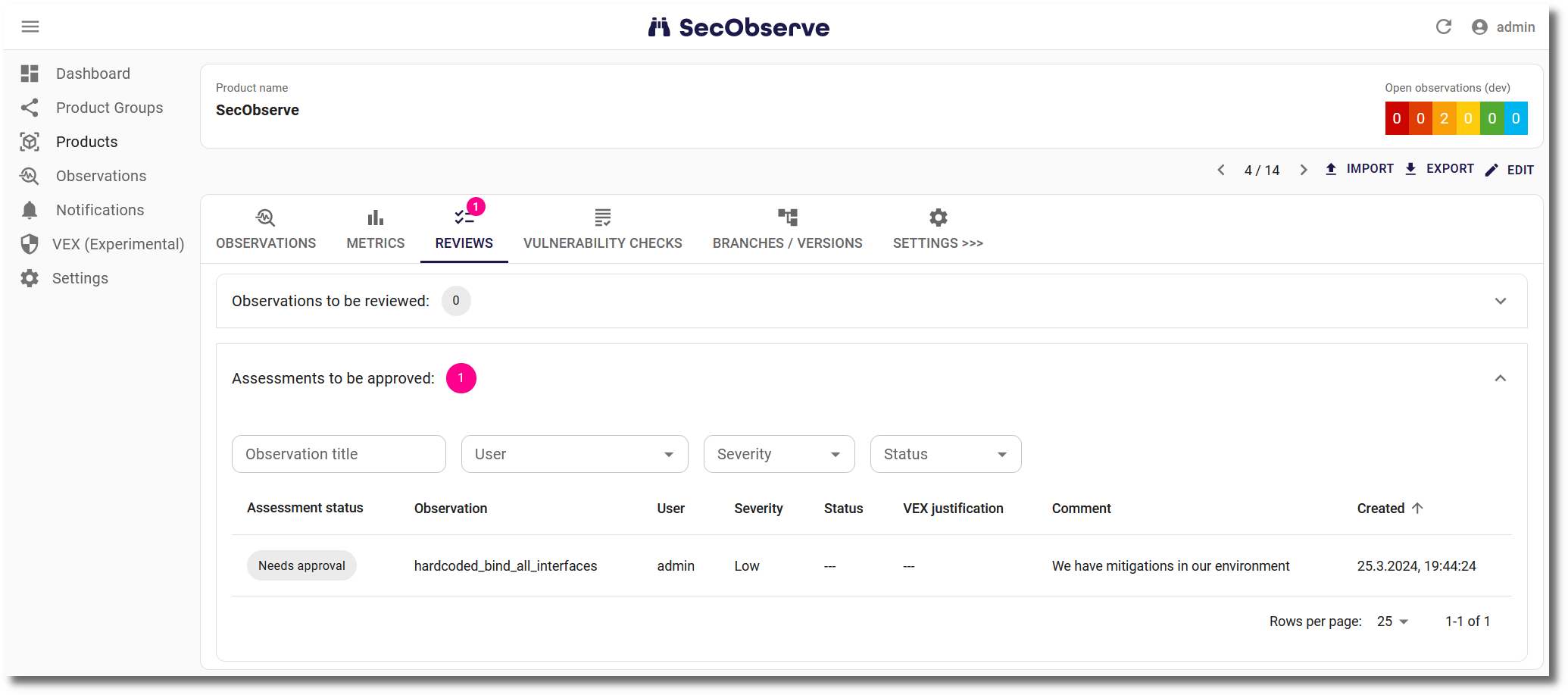This screenshot has height=695, width=1568.
Task: Click the Export button
Action: [x=1439, y=169]
